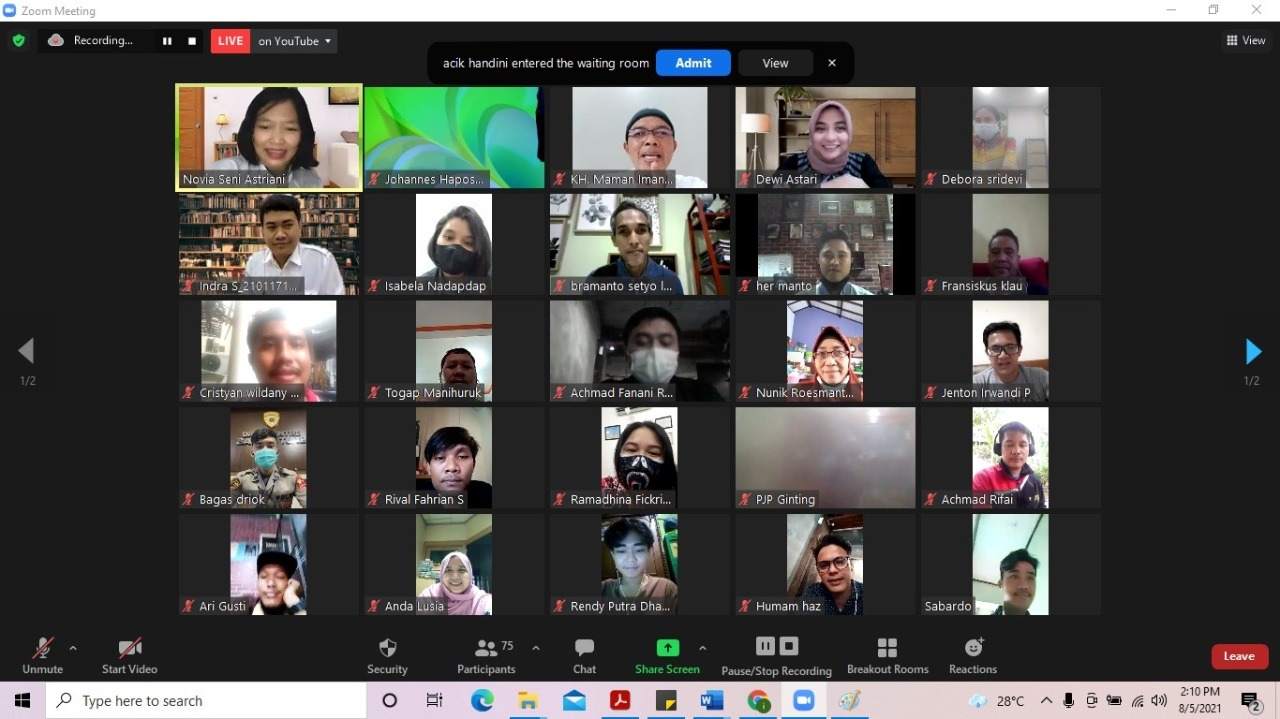Open the Chat bubble icon

pos(585,648)
